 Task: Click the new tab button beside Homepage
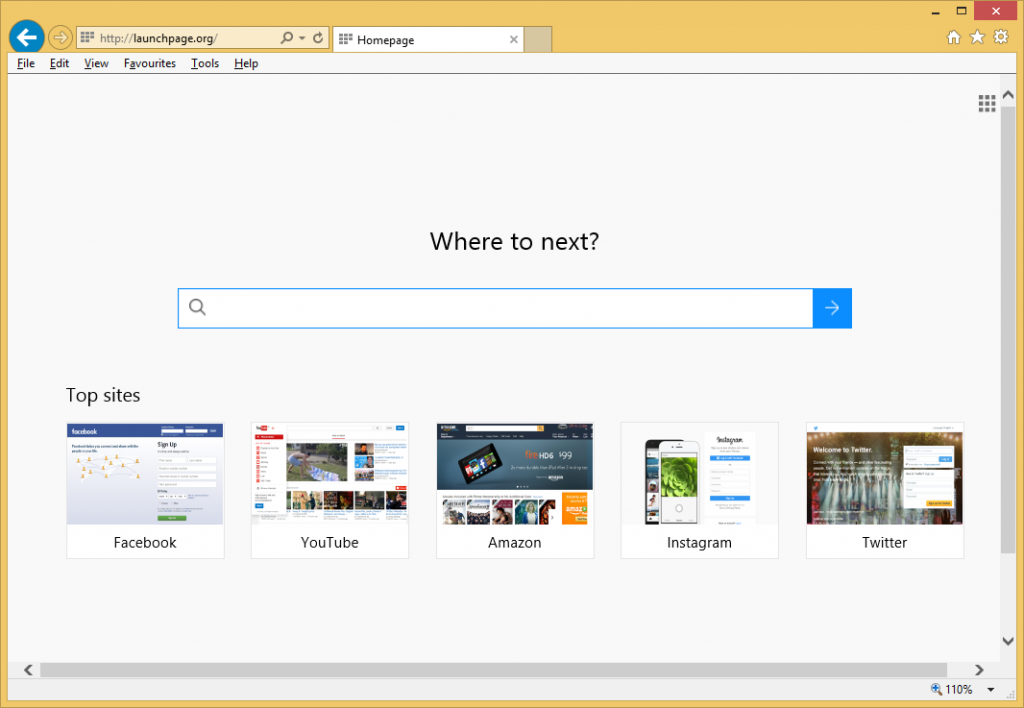pos(538,40)
